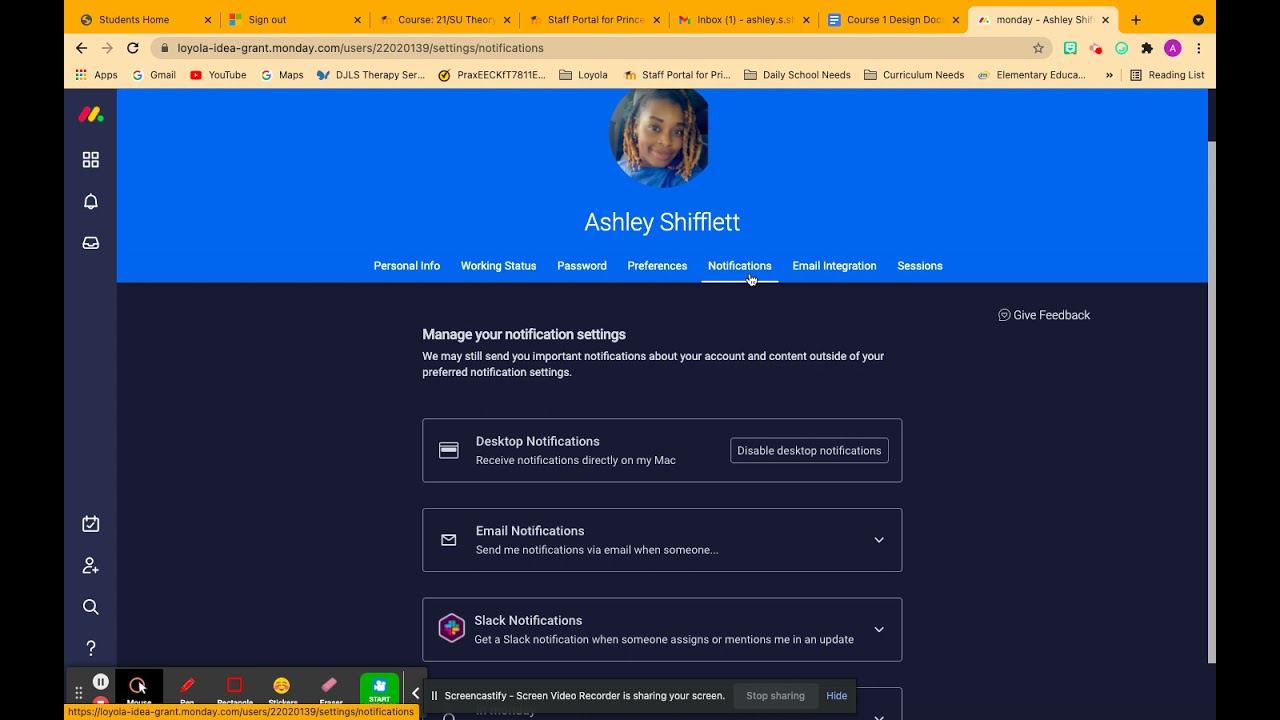Screen dimensions: 1280x720
Task: Open Chrome's three-dot menu
Action: pyautogui.click(x=1198, y=48)
